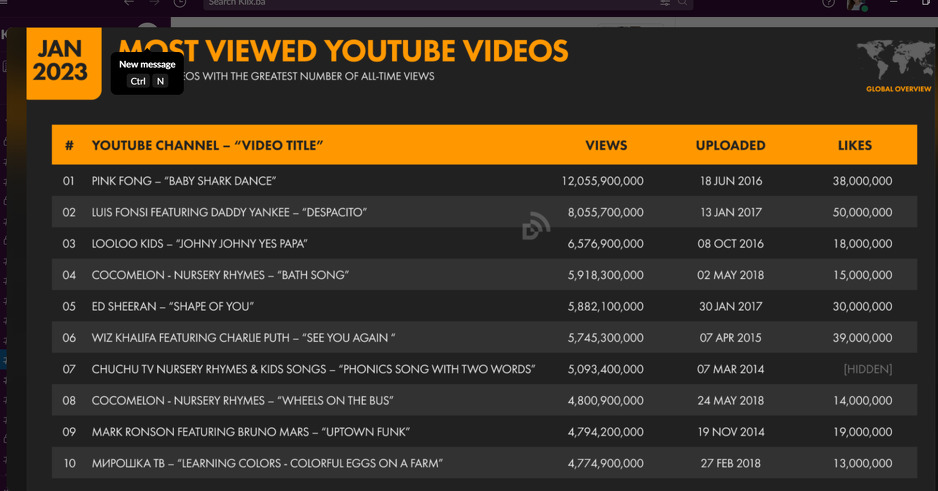Go back using the back arrow
This screenshot has height=491, width=938.
coord(129,3)
